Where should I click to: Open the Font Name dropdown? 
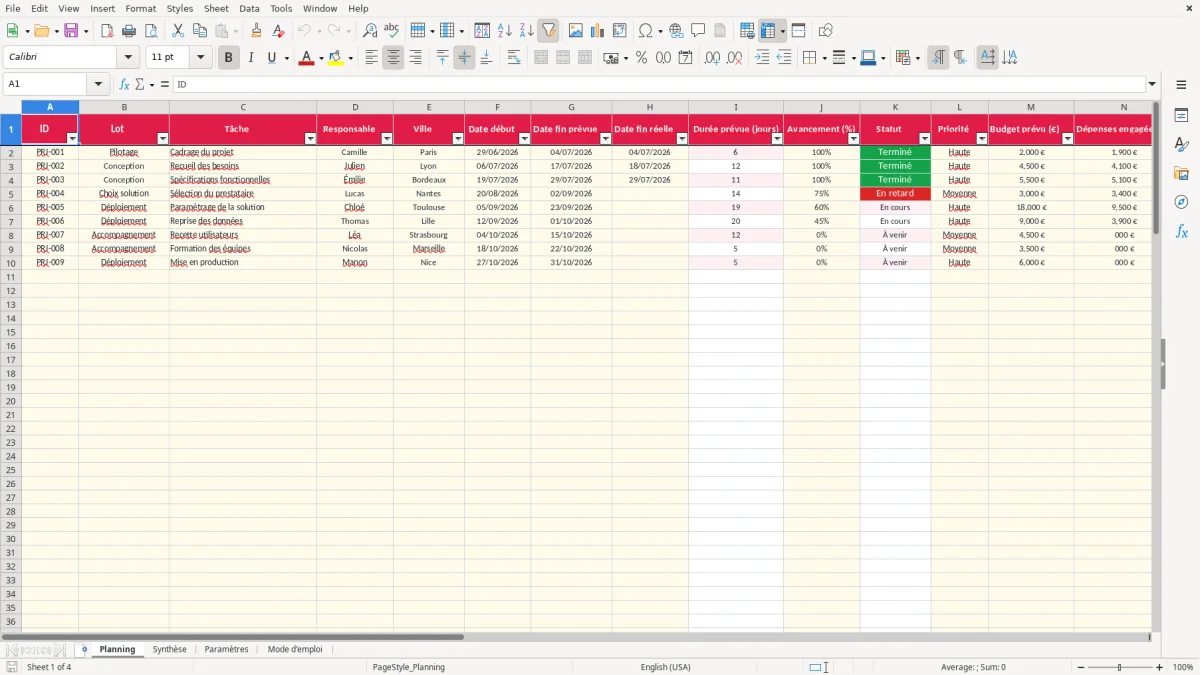point(128,58)
